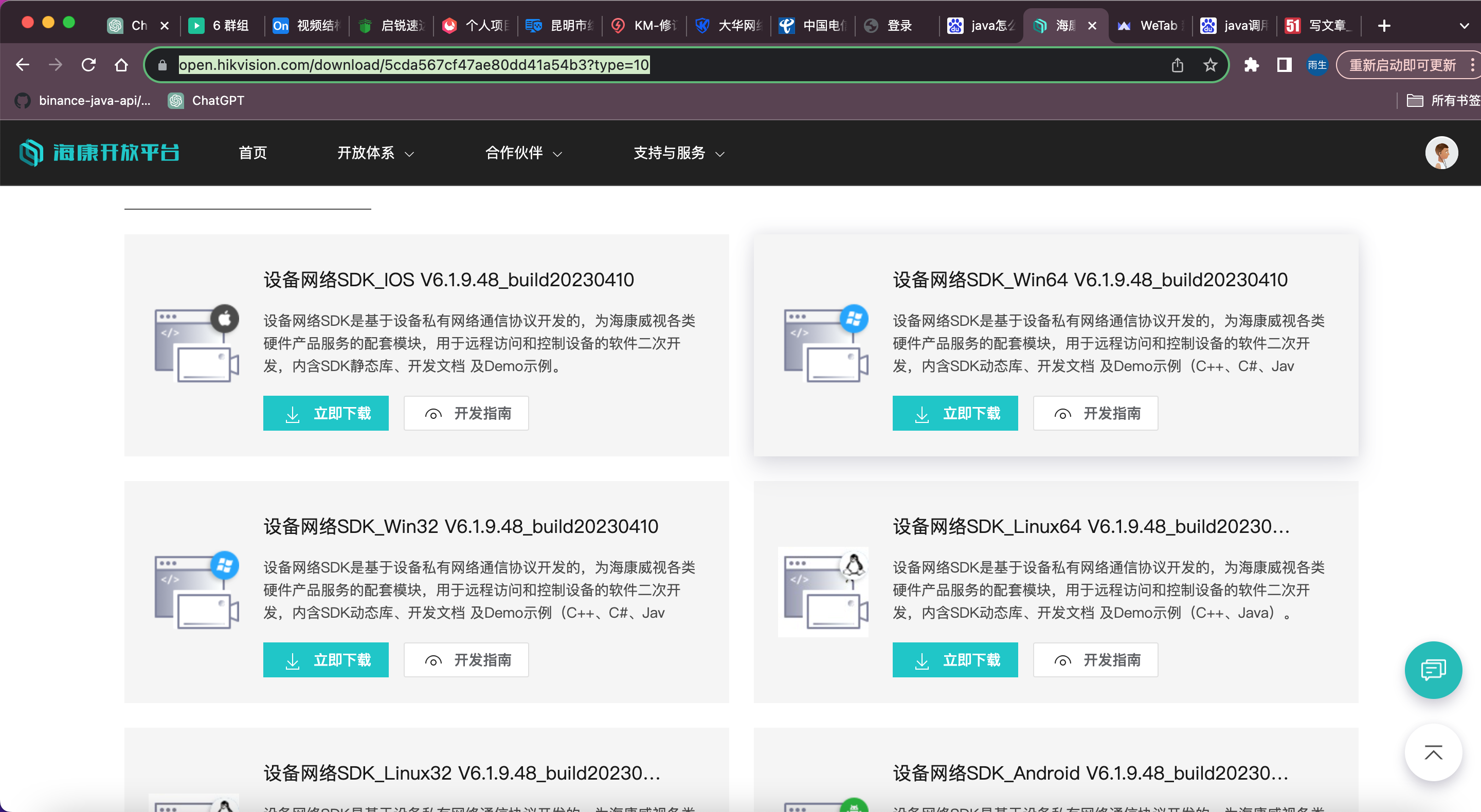Viewport: 1481px width, 812px height.
Task: Open the user avatar in site header
Action: [x=1441, y=153]
